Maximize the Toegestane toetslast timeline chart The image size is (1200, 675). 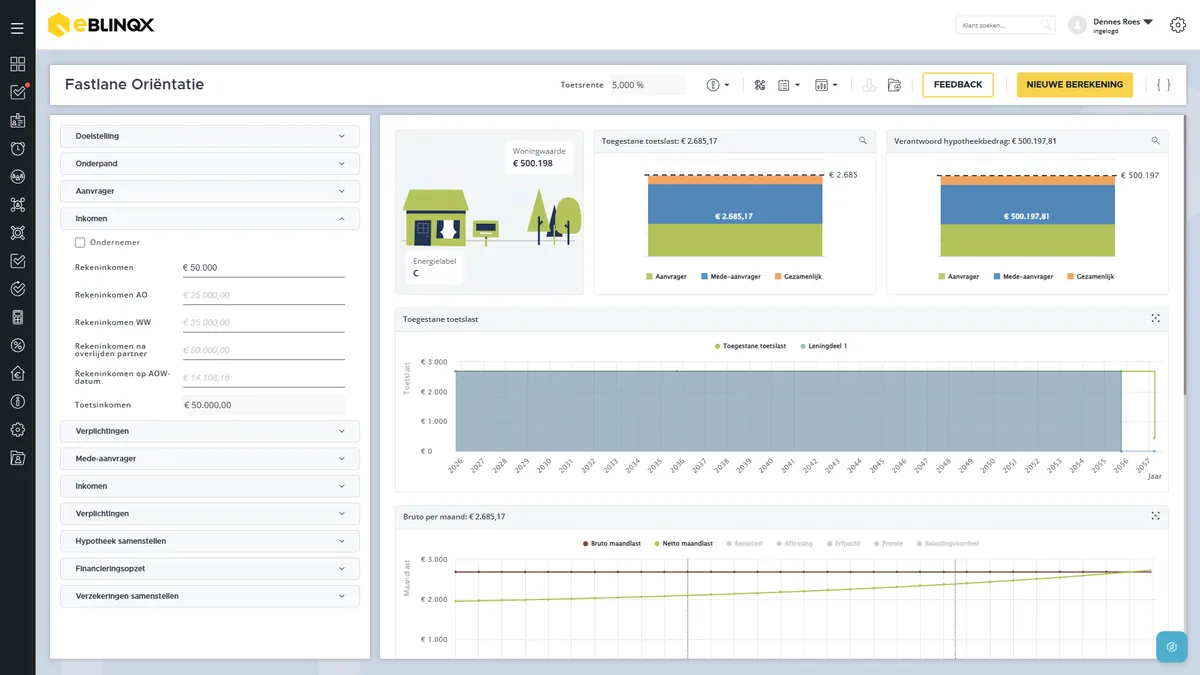1155,319
